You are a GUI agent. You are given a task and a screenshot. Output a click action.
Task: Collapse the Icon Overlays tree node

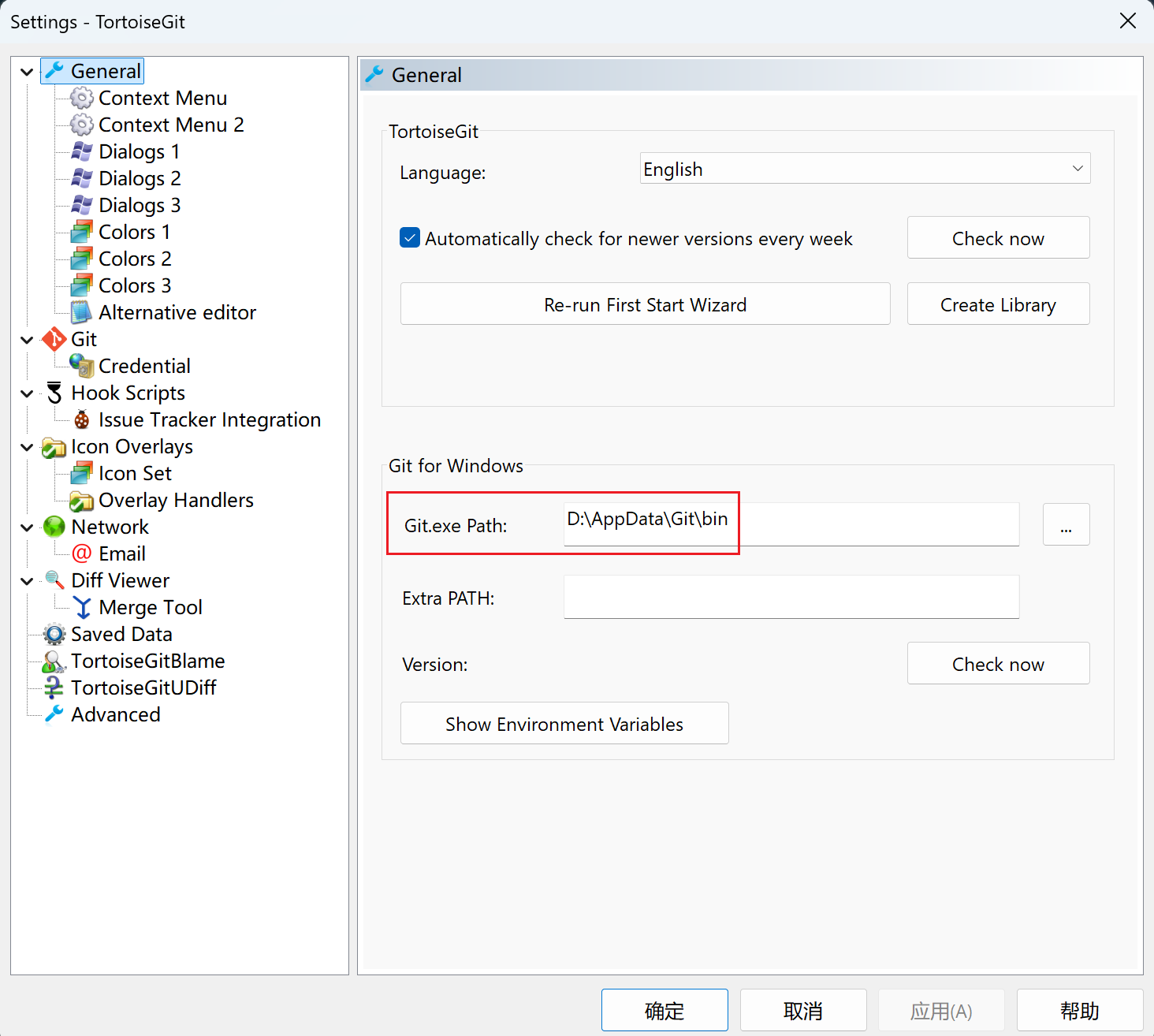pos(27,447)
